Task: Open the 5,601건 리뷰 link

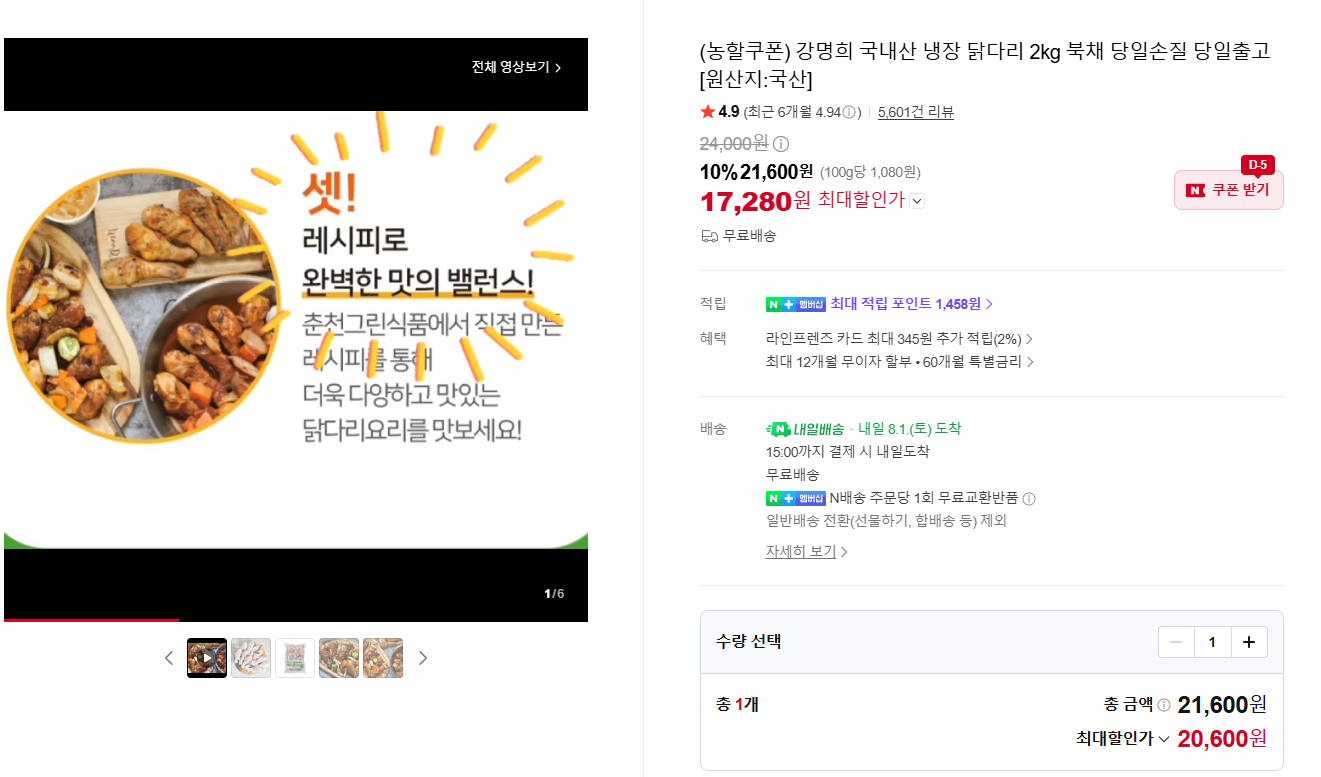Action: point(916,112)
